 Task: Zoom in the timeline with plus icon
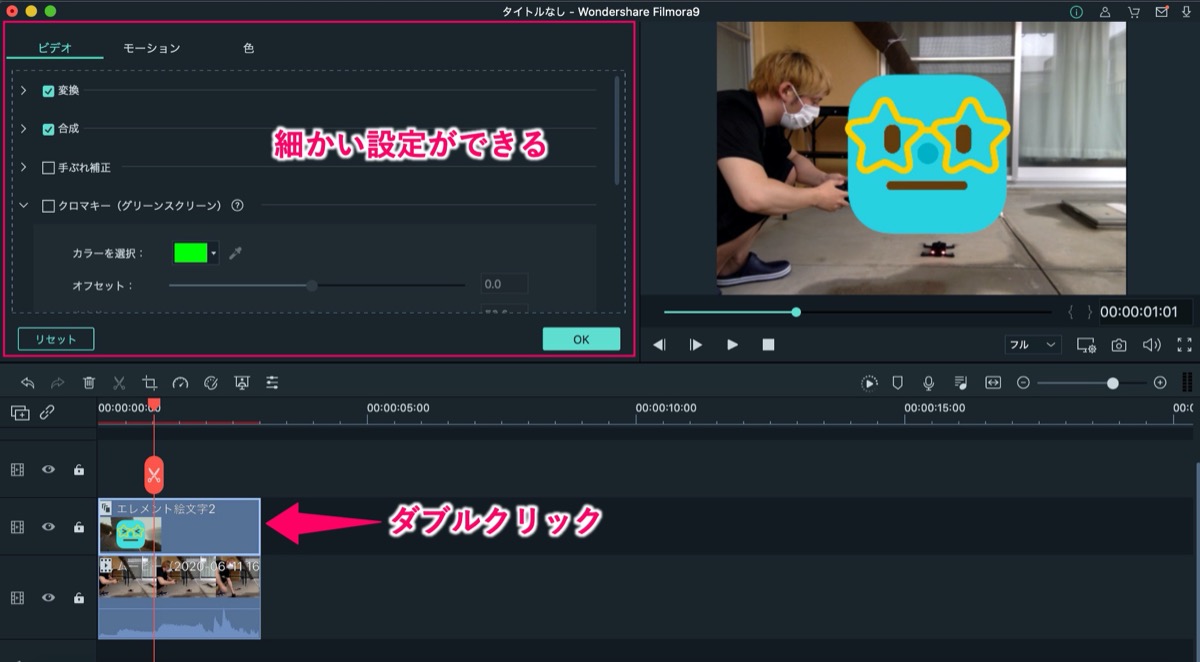pyautogui.click(x=1160, y=383)
